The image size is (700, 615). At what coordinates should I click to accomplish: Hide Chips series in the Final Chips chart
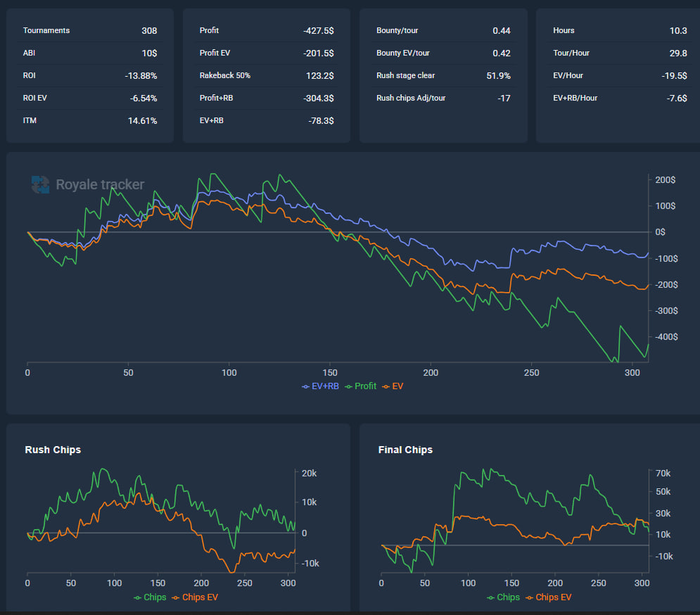(503, 597)
